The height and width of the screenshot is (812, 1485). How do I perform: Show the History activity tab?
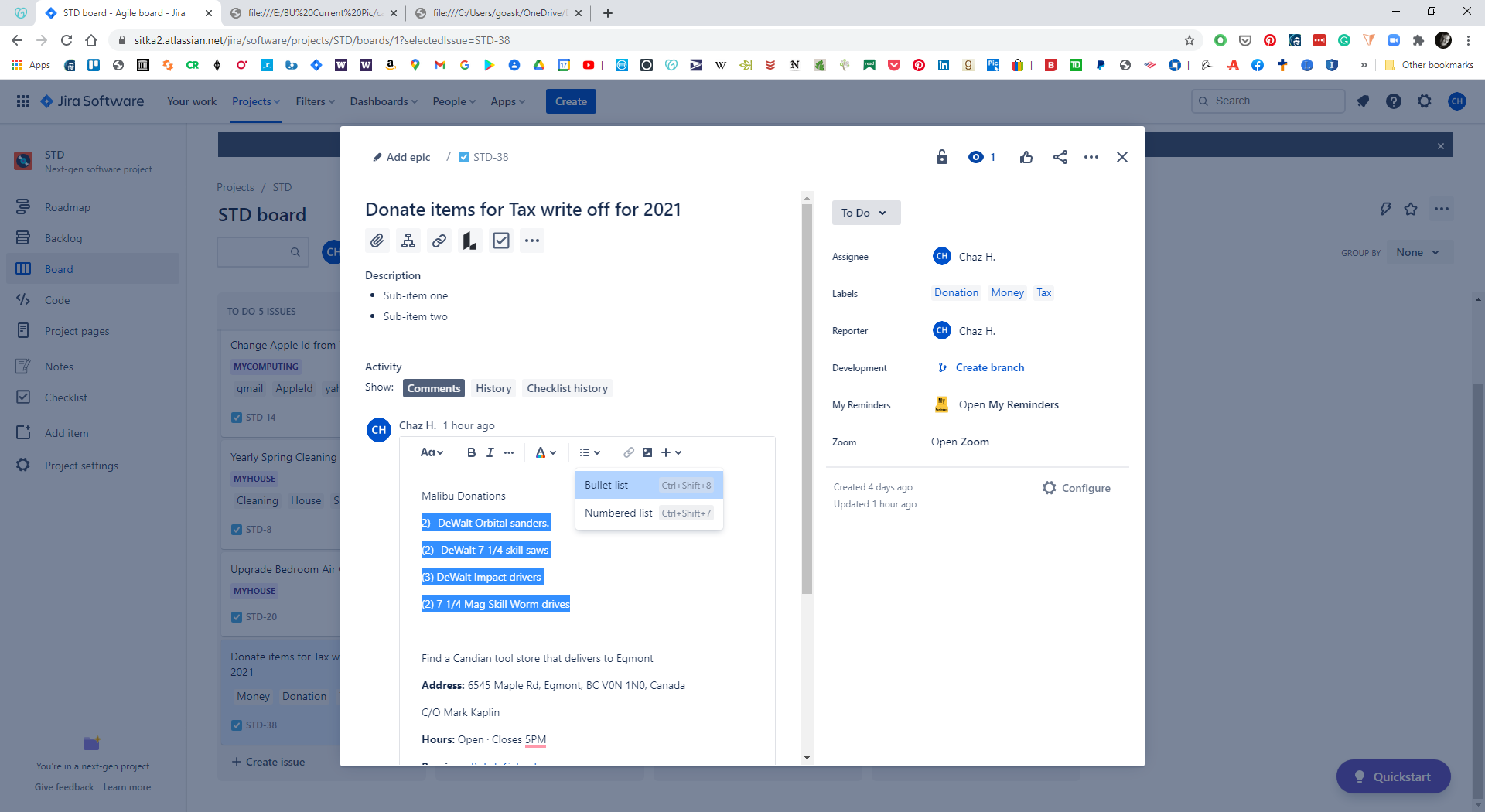point(493,388)
